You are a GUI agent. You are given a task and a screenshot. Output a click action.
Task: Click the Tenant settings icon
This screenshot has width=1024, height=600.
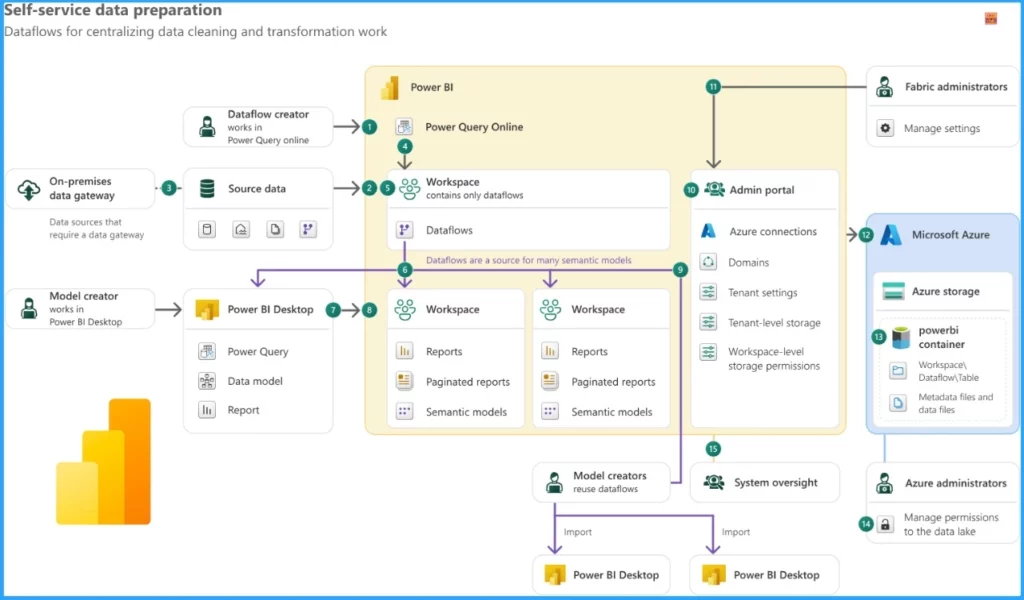[x=708, y=292]
